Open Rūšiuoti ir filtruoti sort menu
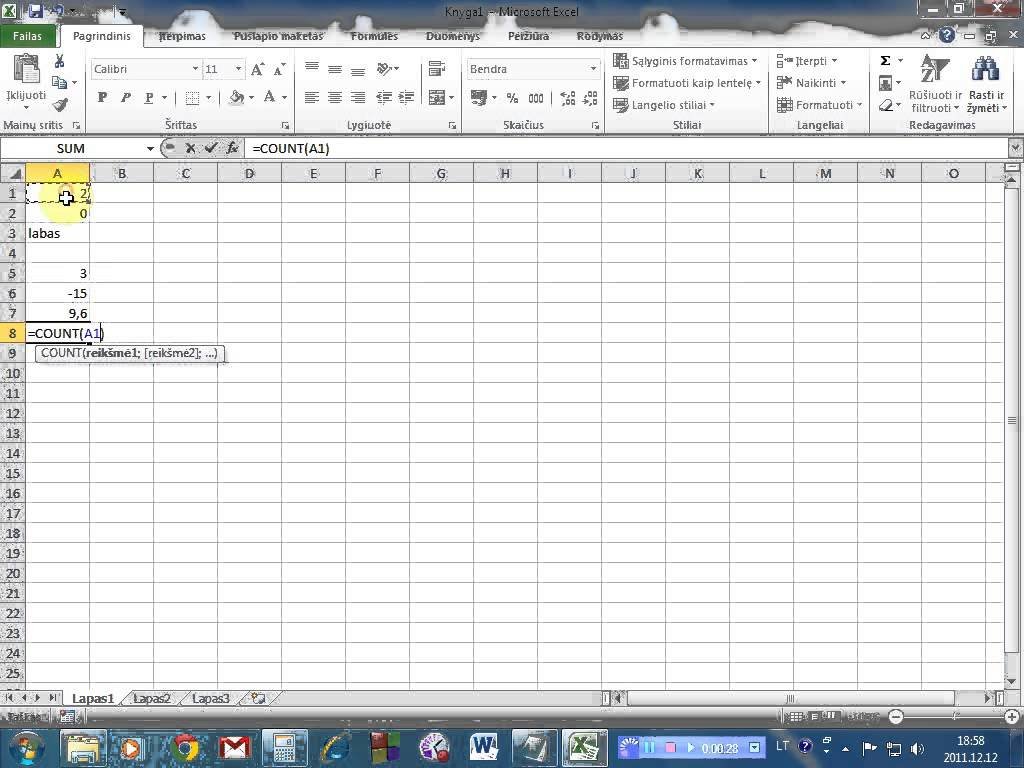The width and height of the screenshot is (1024, 768). click(x=935, y=84)
